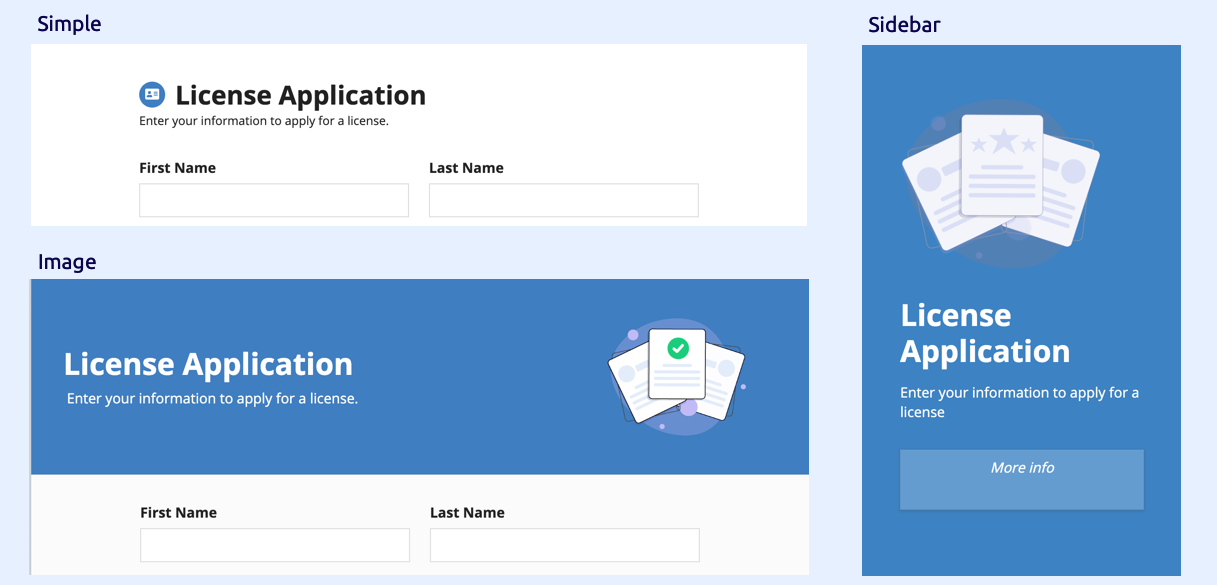Click the Last Name label in Image layout
The width and height of the screenshot is (1217, 585).
point(467,513)
